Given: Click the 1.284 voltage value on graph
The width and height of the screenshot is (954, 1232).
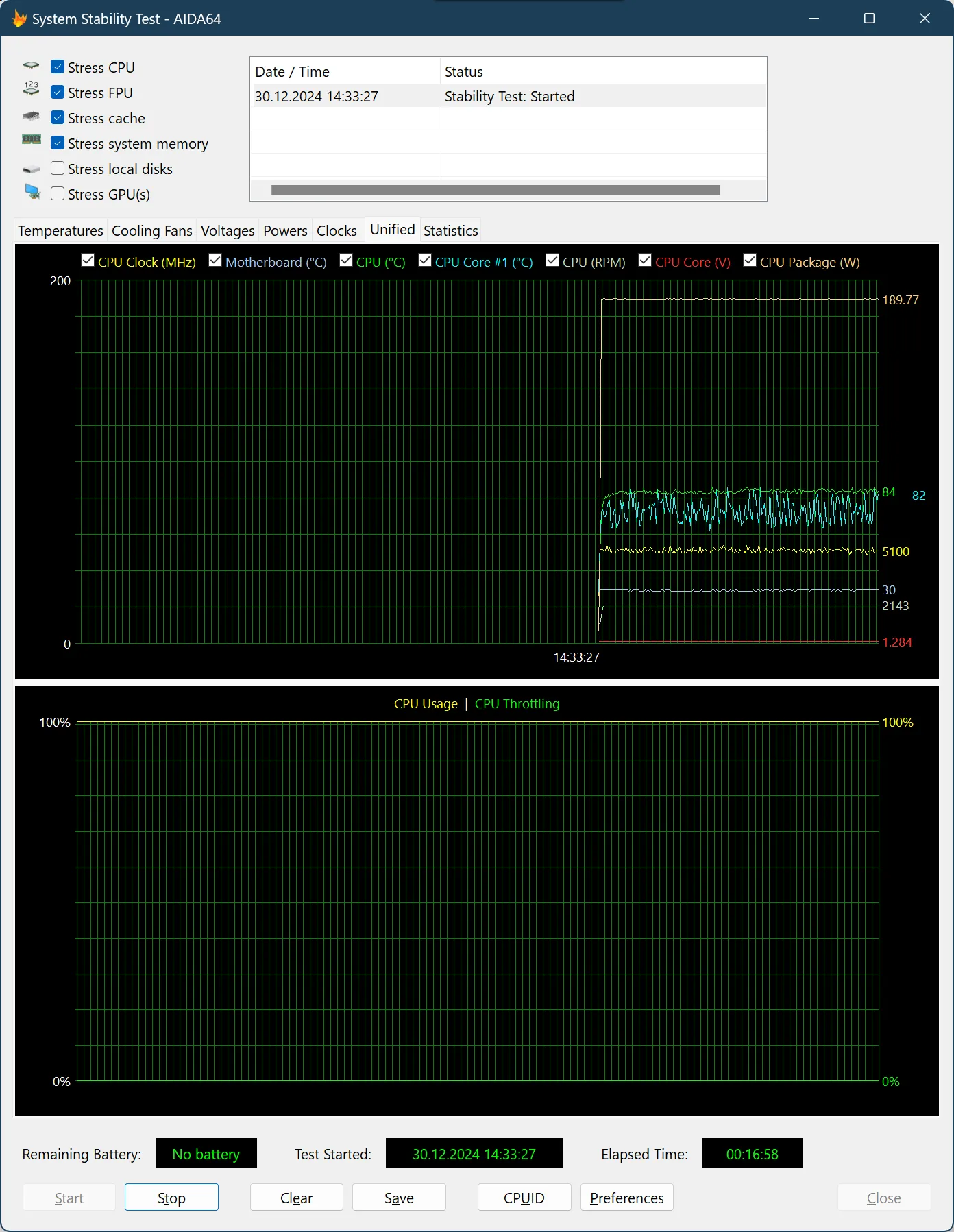Looking at the screenshot, I should pyautogui.click(x=897, y=642).
